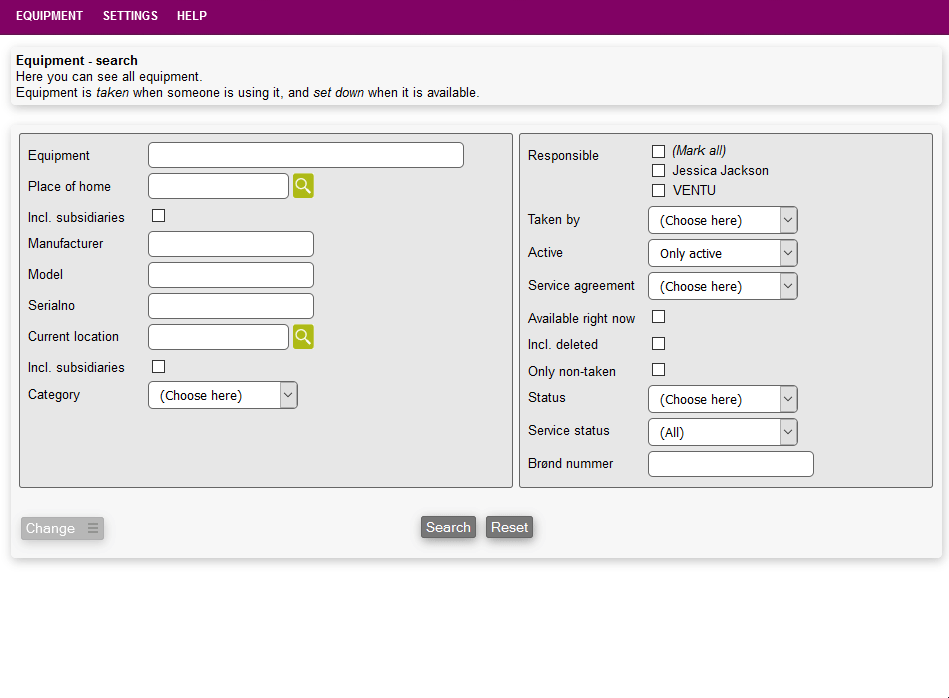Tick the Mark all responsible checkbox
This screenshot has width=949, height=698.
tap(658, 151)
